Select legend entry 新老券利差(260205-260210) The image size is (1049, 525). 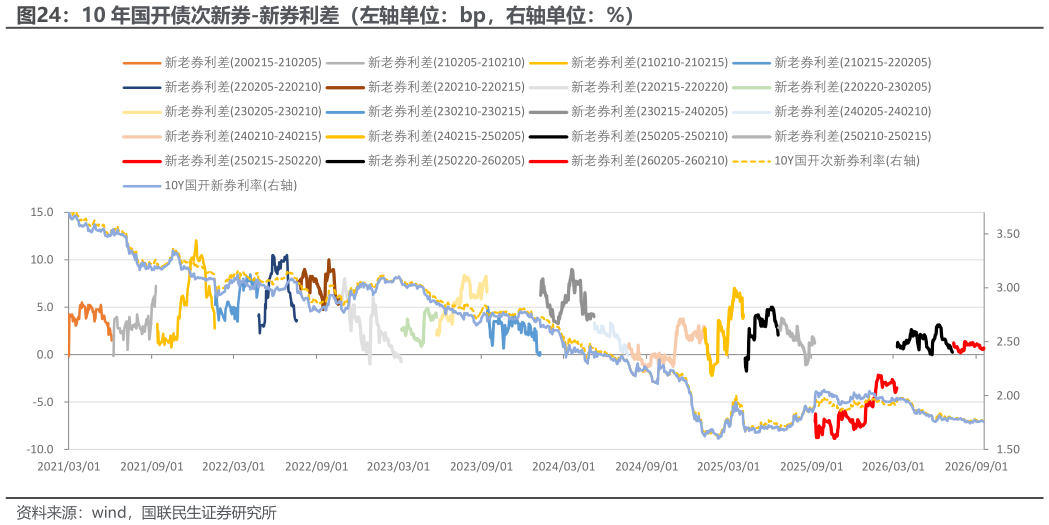tap(629, 161)
